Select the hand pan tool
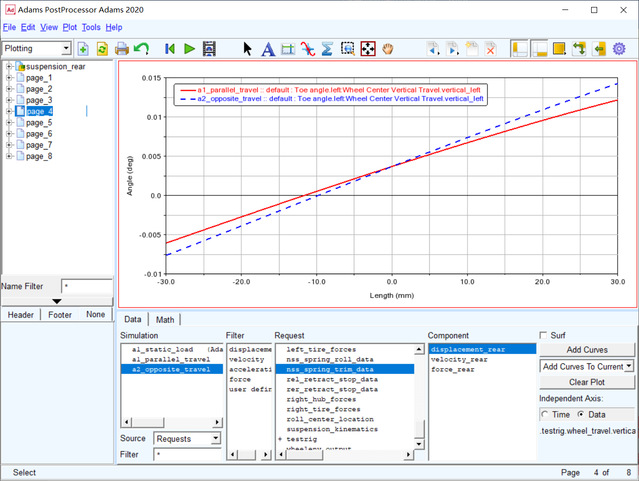 pos(389,48)
